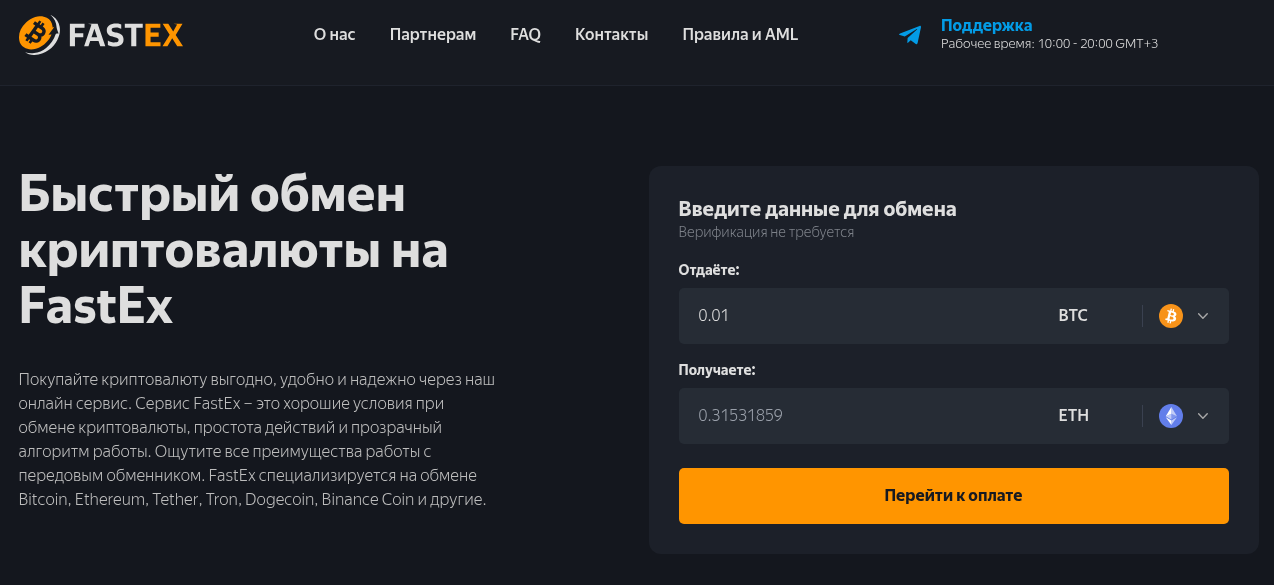The image size is (1274, 585).
Task: Open the Поддержка support link
Action: click(x=986, y=25)
